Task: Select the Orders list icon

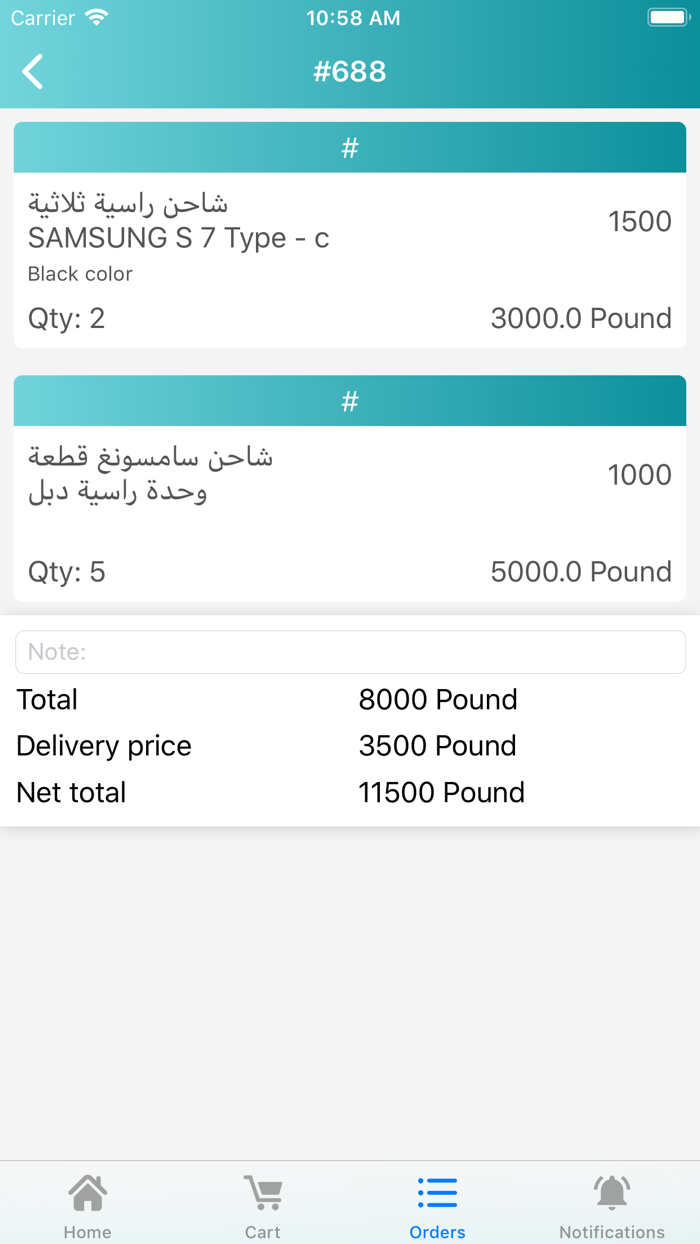Action: 437,1193
